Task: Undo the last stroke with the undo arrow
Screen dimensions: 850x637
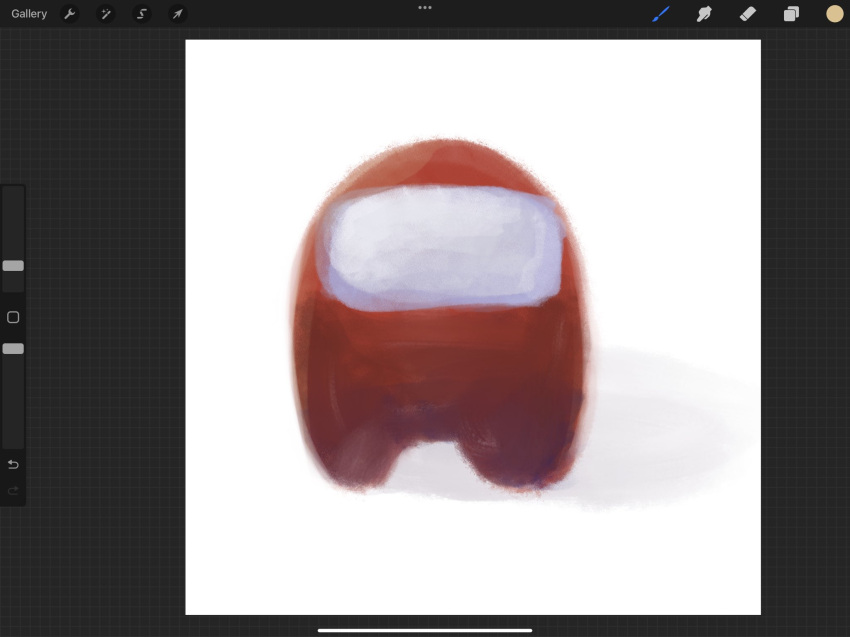Action: [13, 465]
